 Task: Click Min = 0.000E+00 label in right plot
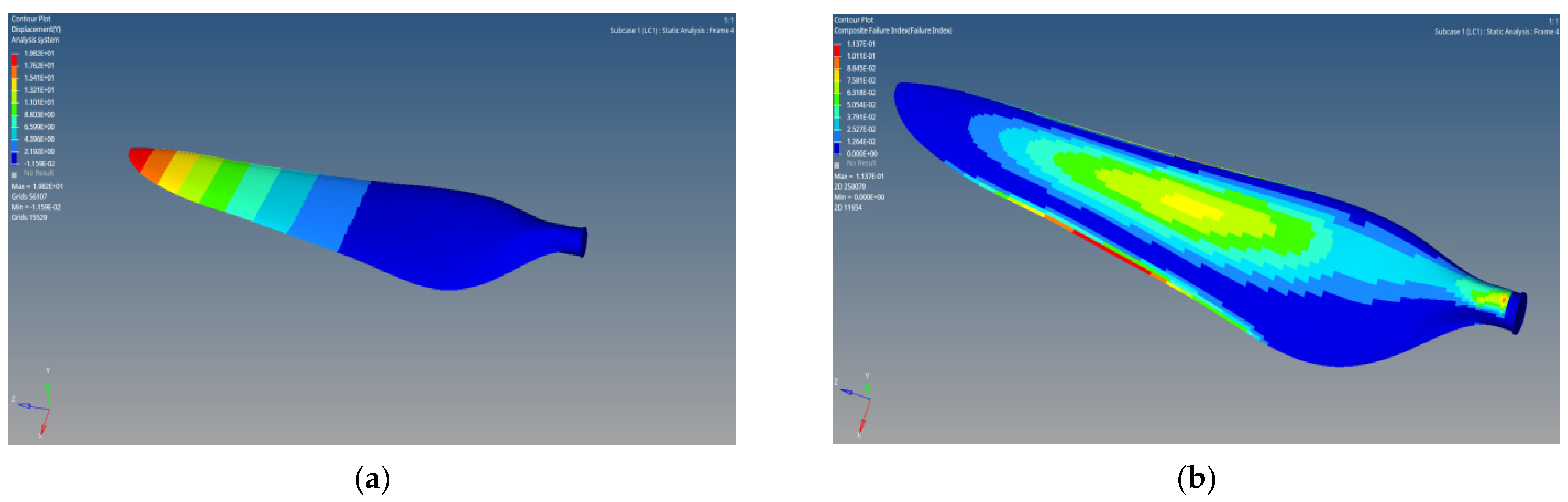[859, 197]
